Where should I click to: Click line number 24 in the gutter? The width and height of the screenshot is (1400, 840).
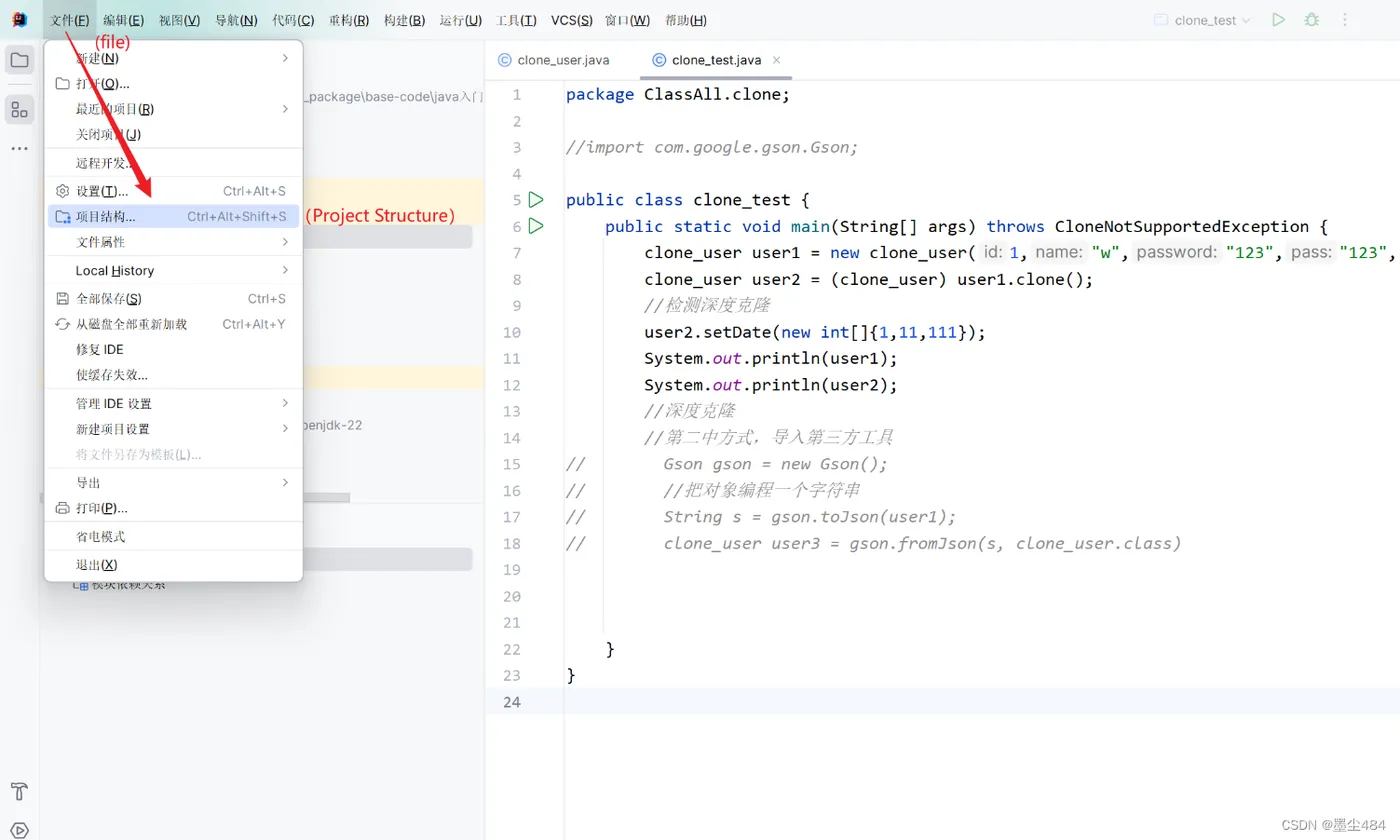(511, 702)
